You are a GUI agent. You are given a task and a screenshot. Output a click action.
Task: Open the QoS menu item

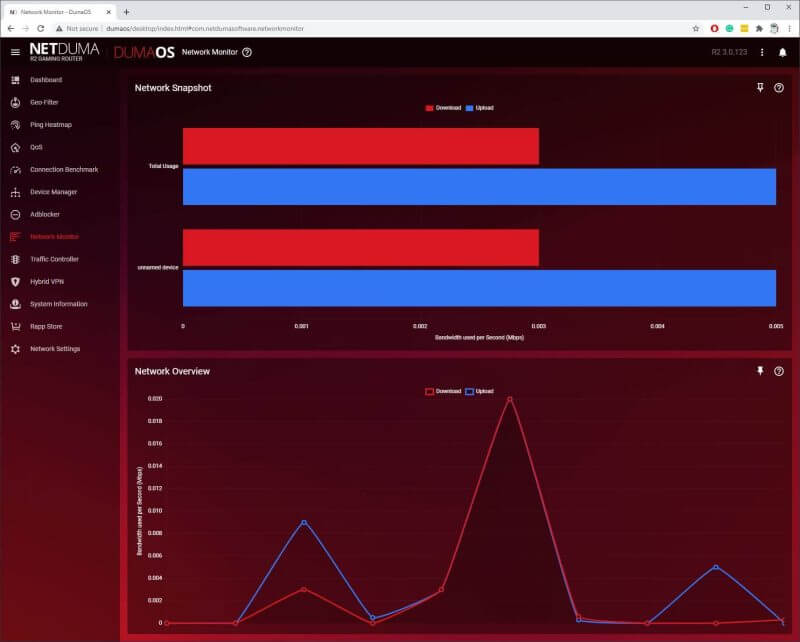point(36,147)
